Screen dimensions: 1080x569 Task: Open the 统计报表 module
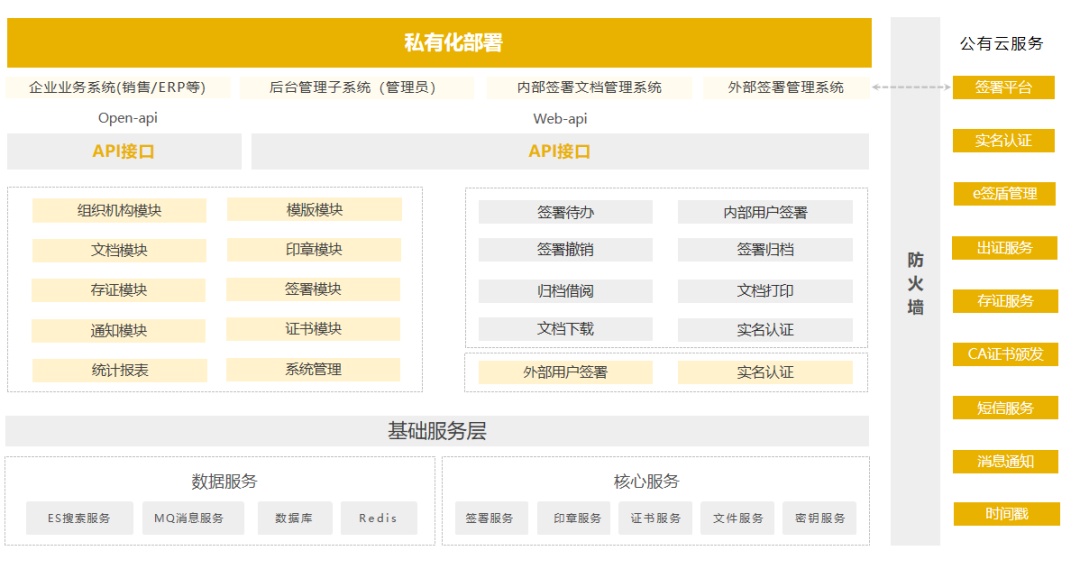coord(119,370)
